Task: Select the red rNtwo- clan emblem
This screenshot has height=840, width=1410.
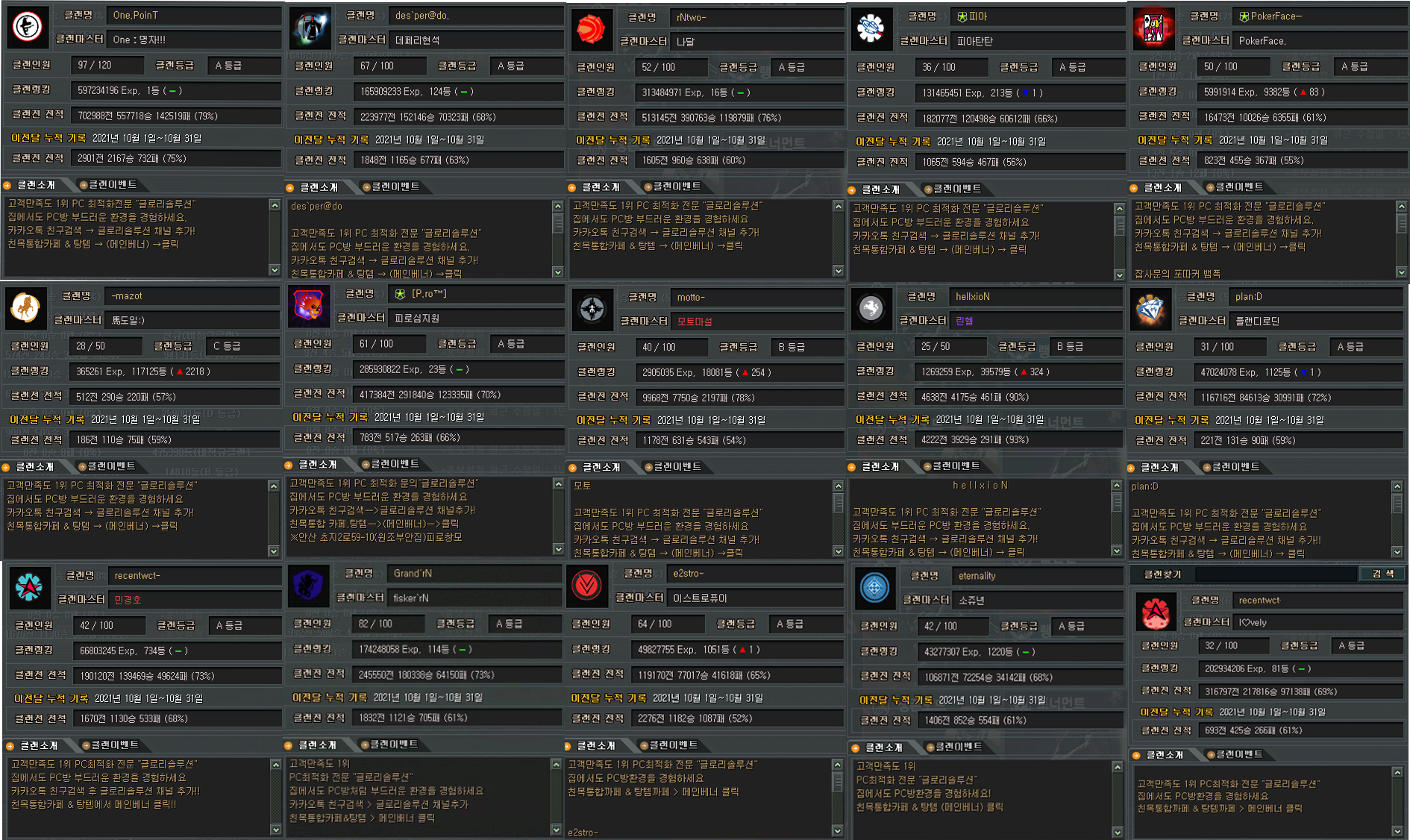Action: pos(592,29)
